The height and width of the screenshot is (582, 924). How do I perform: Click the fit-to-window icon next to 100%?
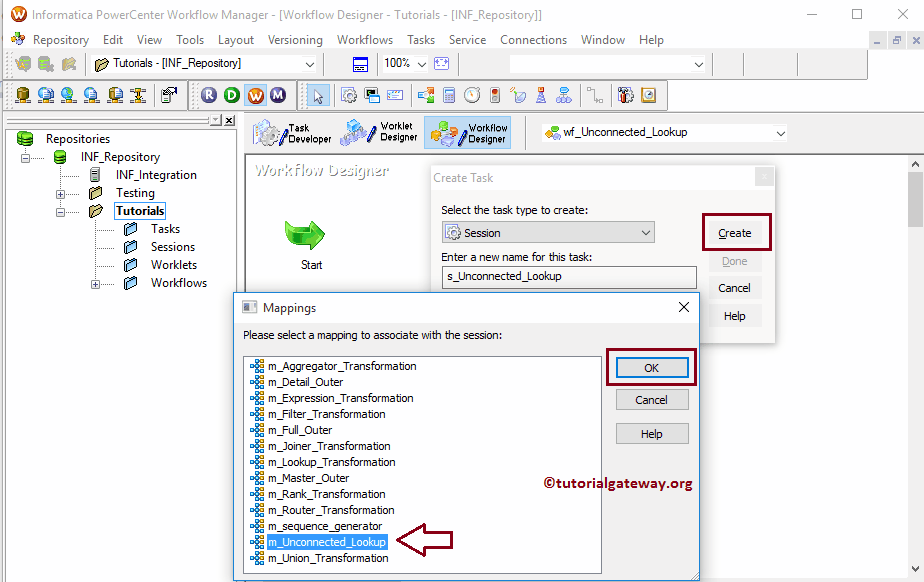coord(441,64)
